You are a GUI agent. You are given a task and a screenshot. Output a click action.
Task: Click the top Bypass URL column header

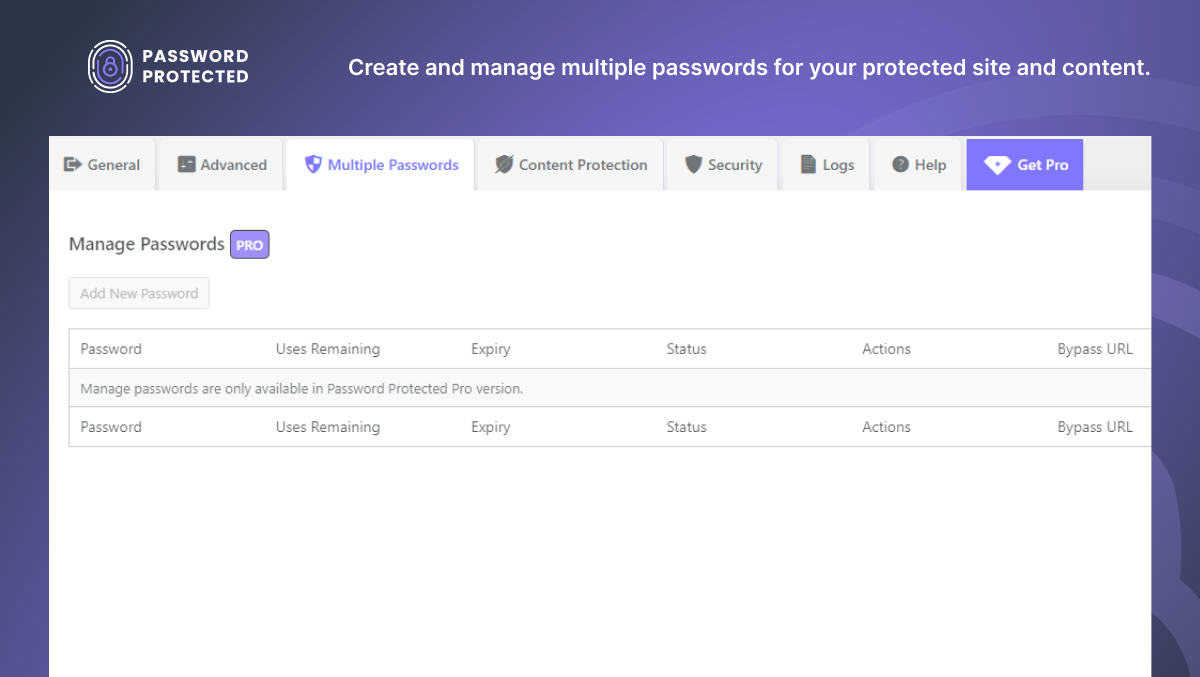(x=1095, y=349)
